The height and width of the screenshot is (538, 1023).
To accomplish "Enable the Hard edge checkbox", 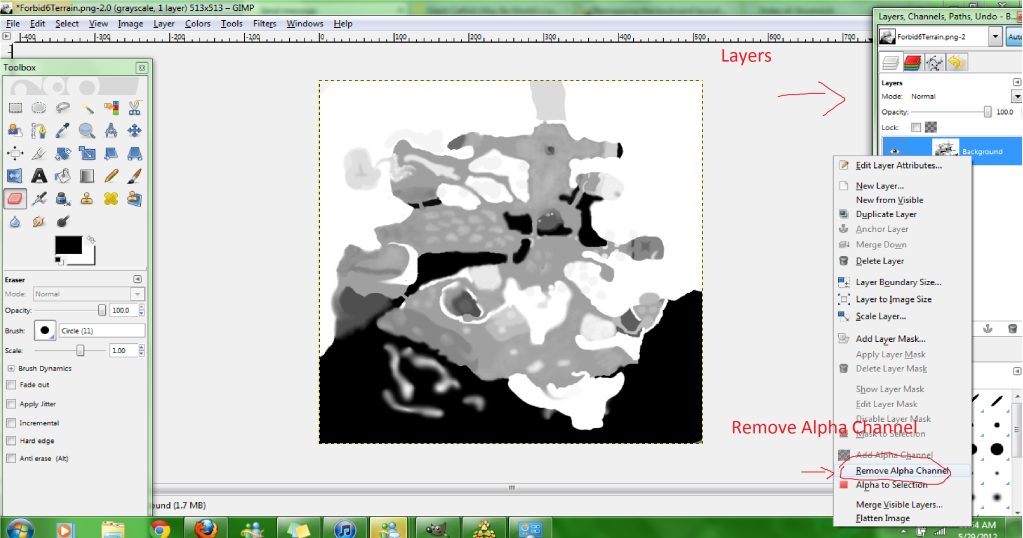I will (11, 440).
